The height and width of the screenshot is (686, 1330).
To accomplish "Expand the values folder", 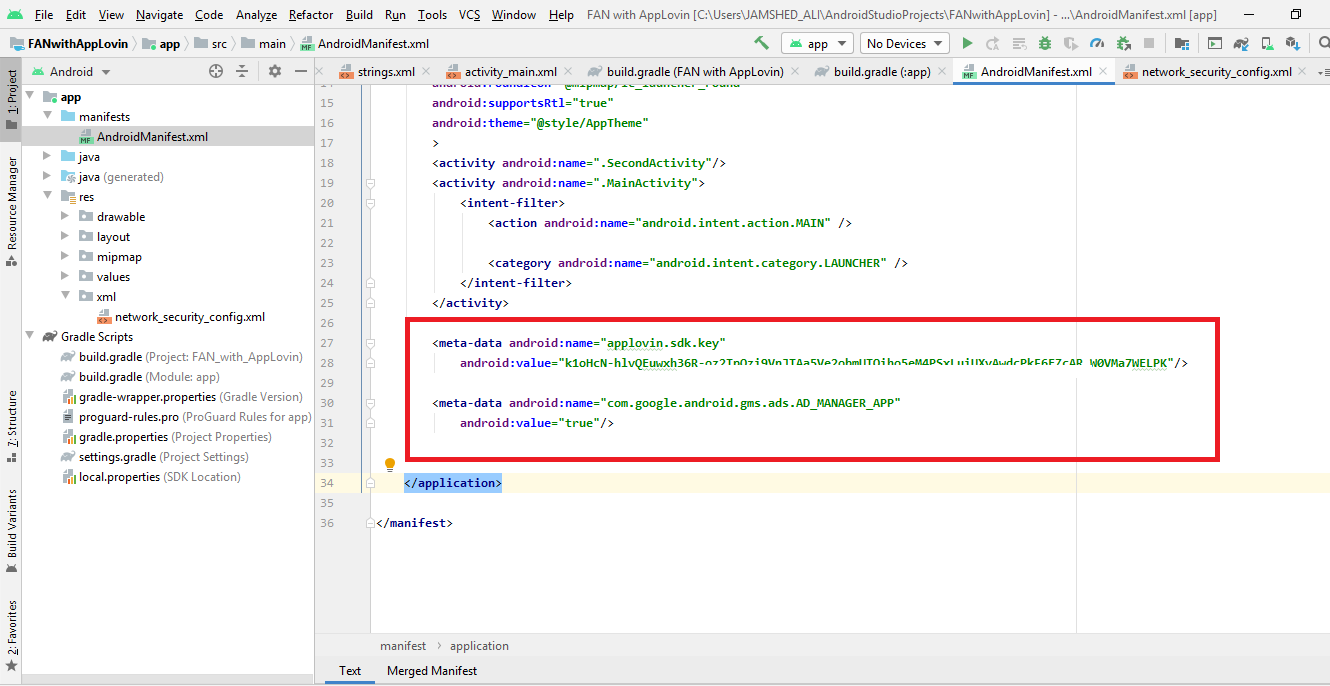I will pyautogui.click(x=66, y=277).
